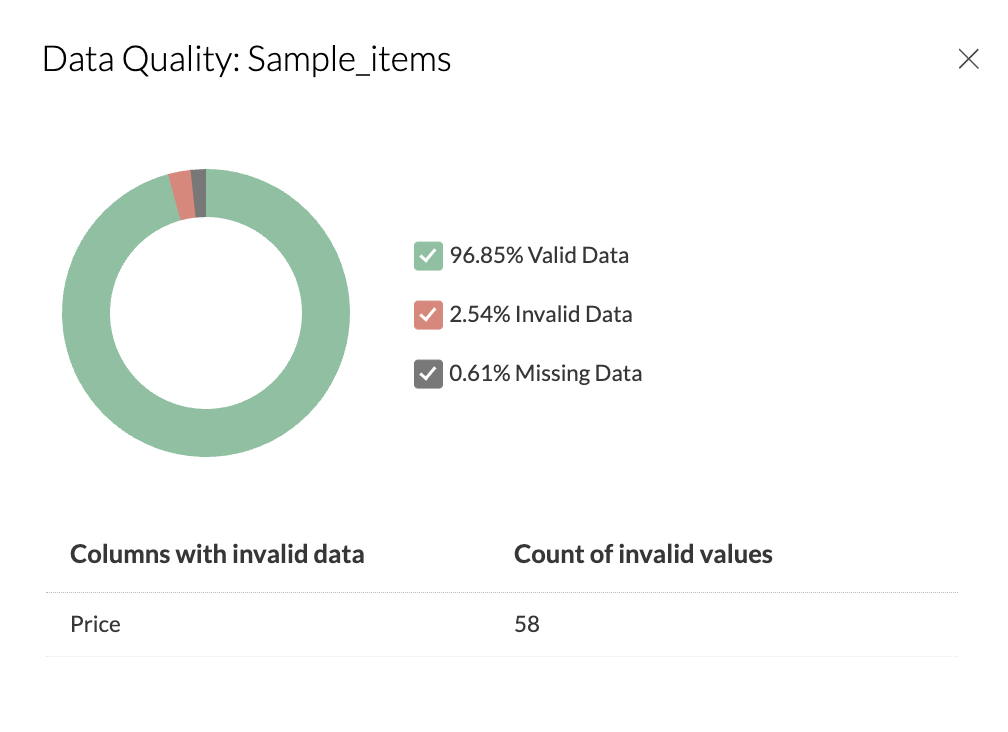This screenshot has height=732, width=1008.
Task: Click the 0.61% legend value
Action: (x=480, y=374)
